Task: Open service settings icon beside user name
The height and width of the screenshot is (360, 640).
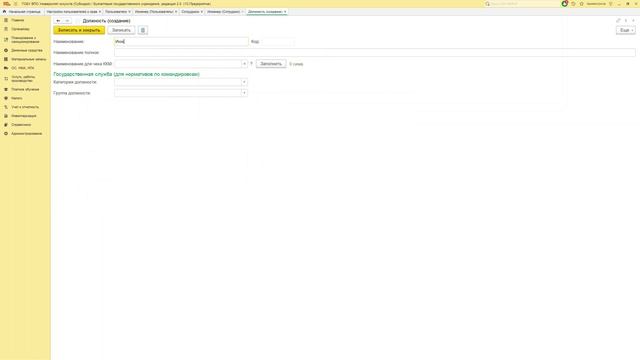Action: (611, 4)
